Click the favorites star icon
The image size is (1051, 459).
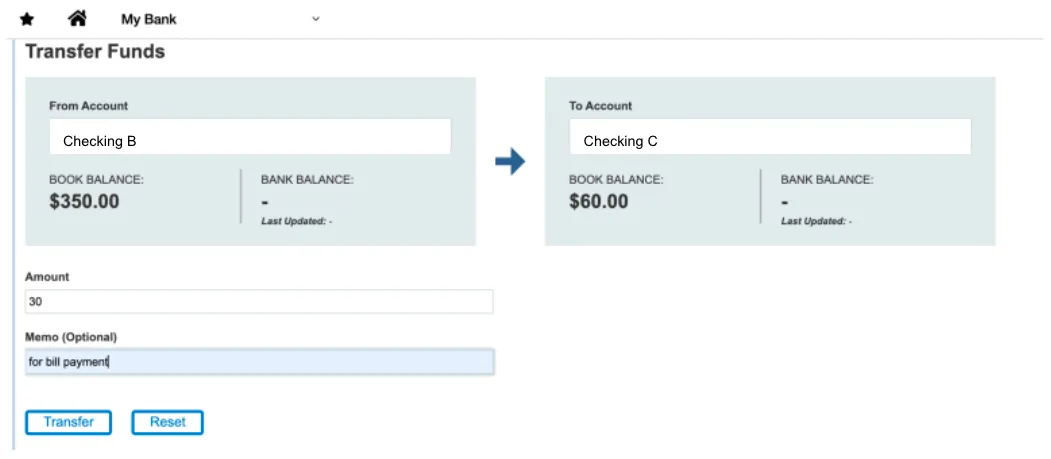[27, 19]
